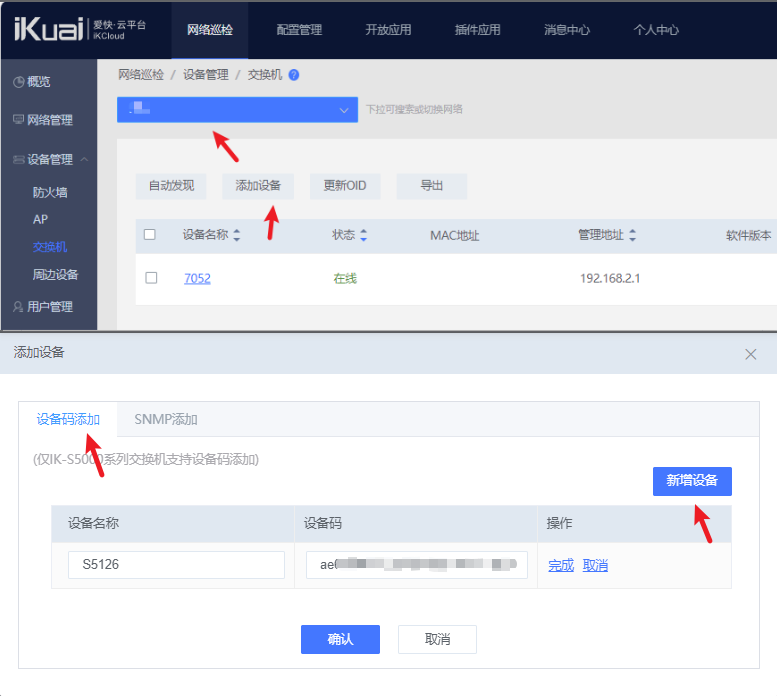
Task: Click the 网络管理 monitor icon in sidebar
Action: 18,119
